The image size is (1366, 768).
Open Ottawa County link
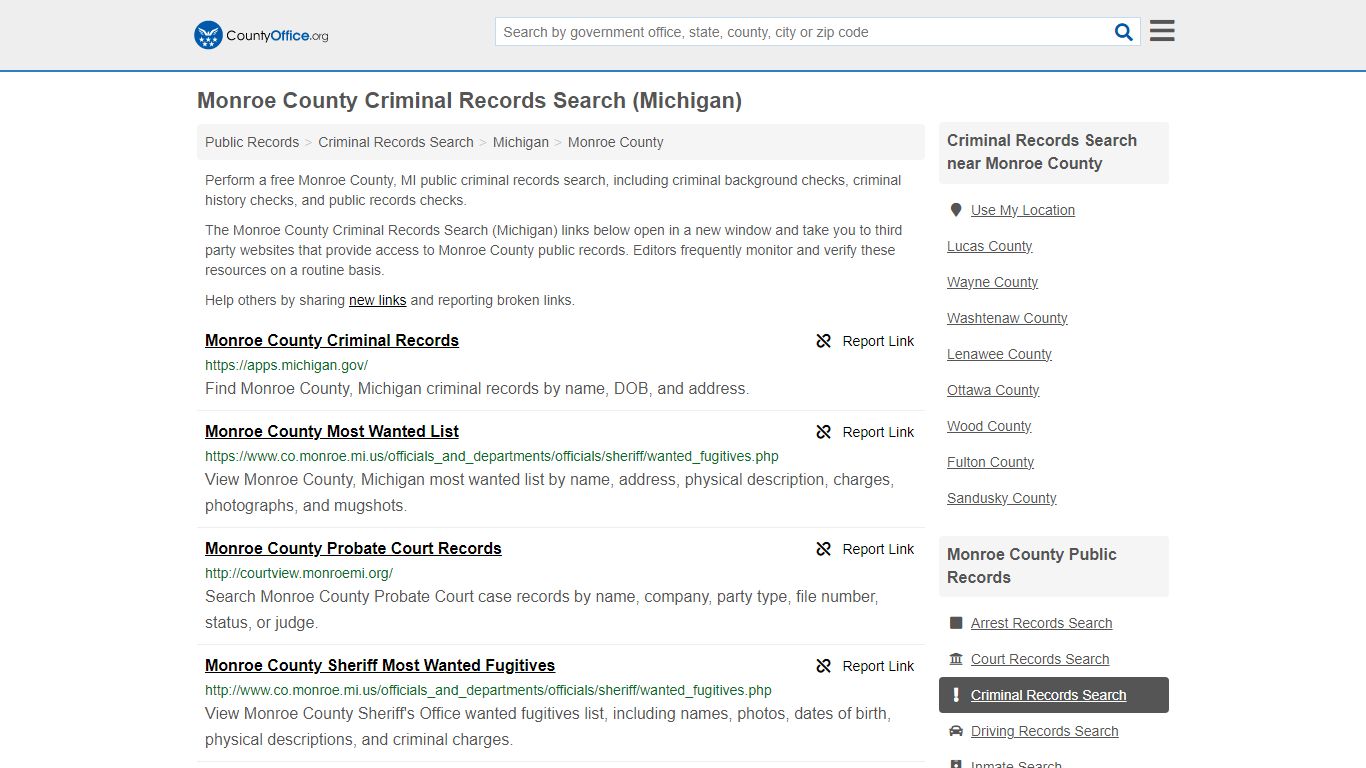click(993, 390)
